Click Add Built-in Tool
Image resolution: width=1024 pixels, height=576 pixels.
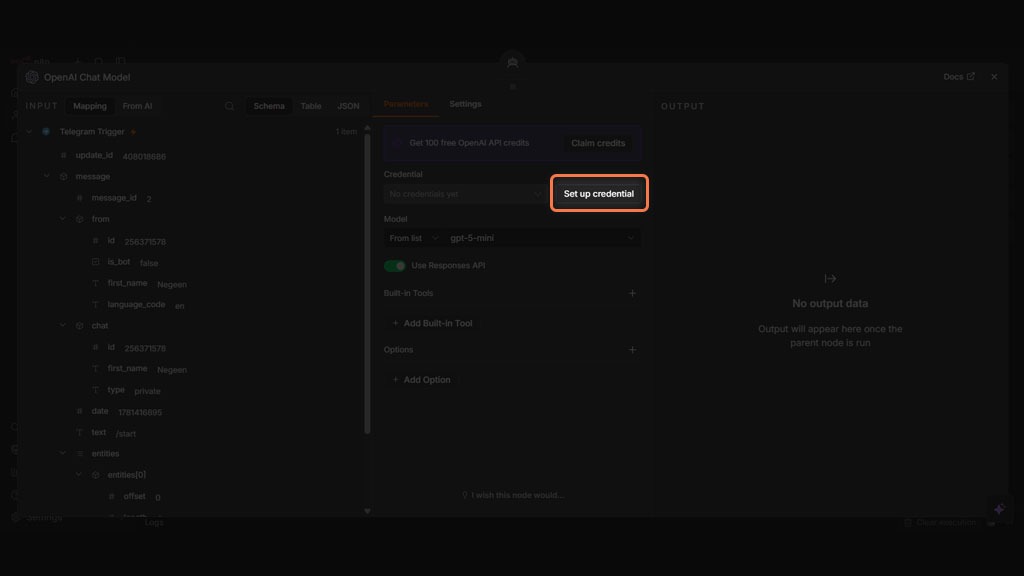click(432, 323)
